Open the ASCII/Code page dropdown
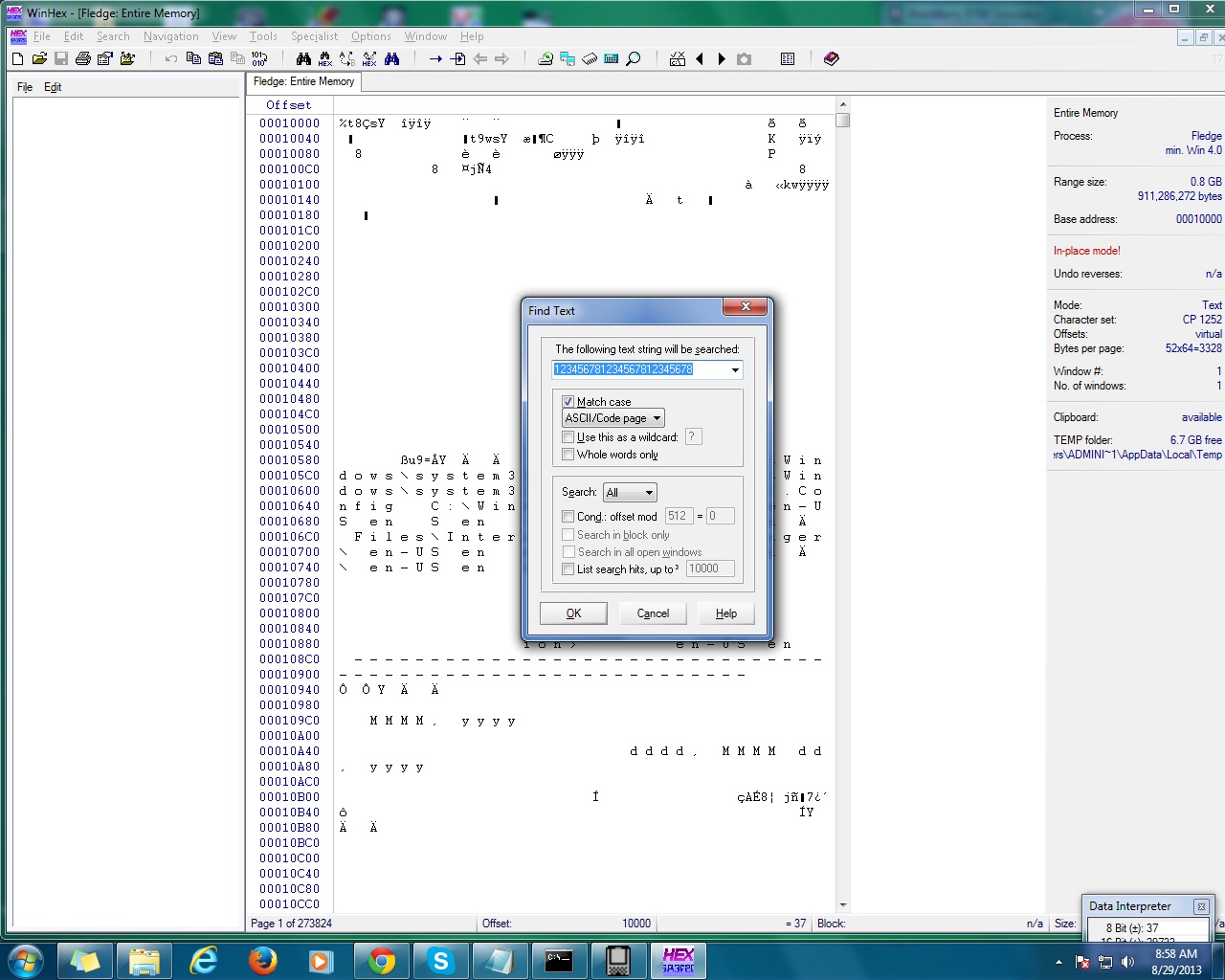The height and width of the screenshot is (980, 1225). coord(613,418)
